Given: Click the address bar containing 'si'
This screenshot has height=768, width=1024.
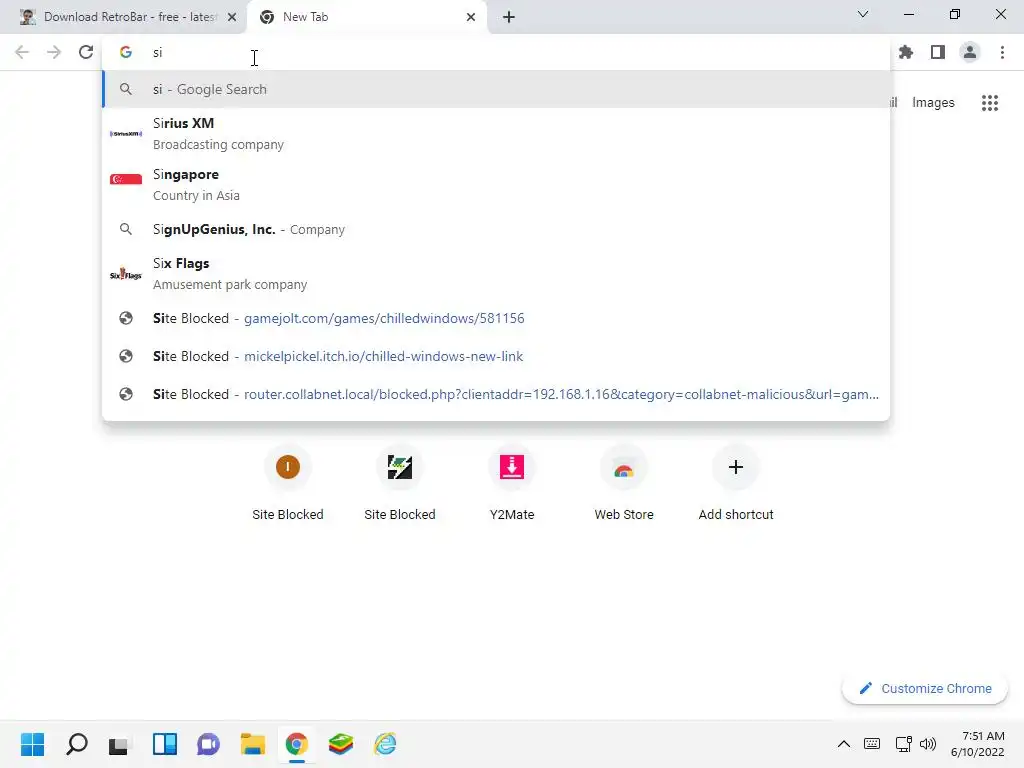Looking at the screenshot, I should (x=496, y=52).
